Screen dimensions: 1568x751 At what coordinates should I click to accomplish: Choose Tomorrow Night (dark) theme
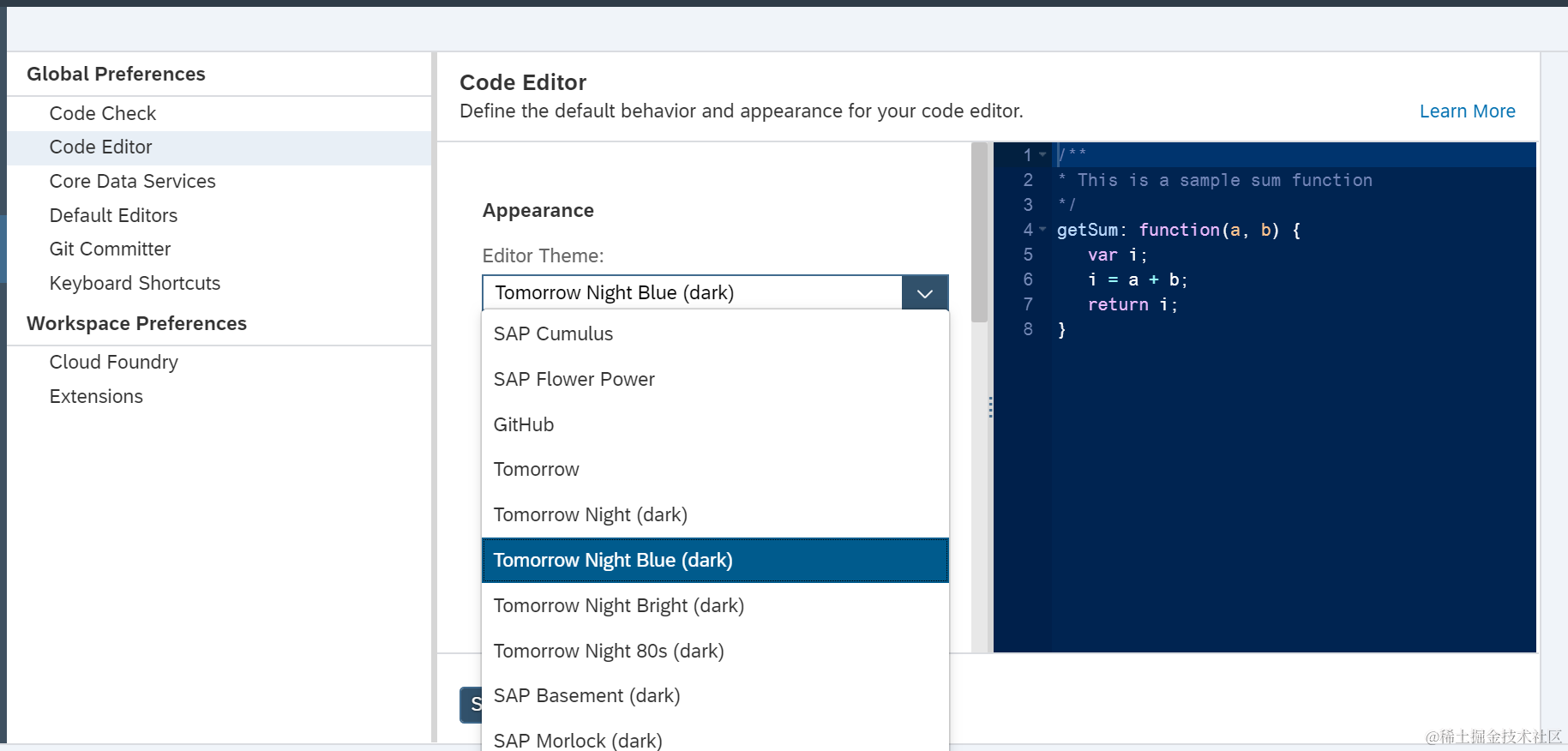715,514
